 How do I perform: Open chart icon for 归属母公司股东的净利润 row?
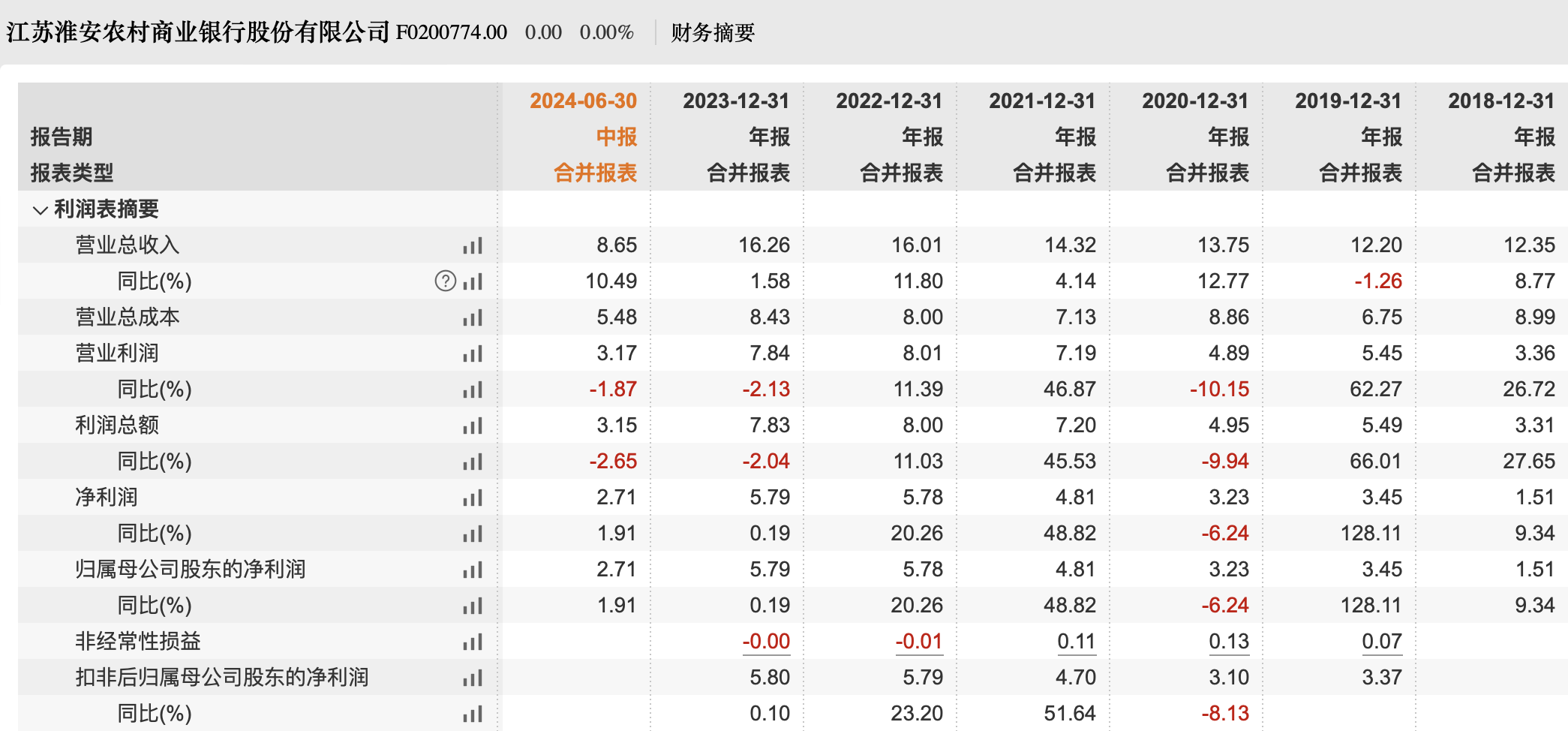click(x=473, y=570)
